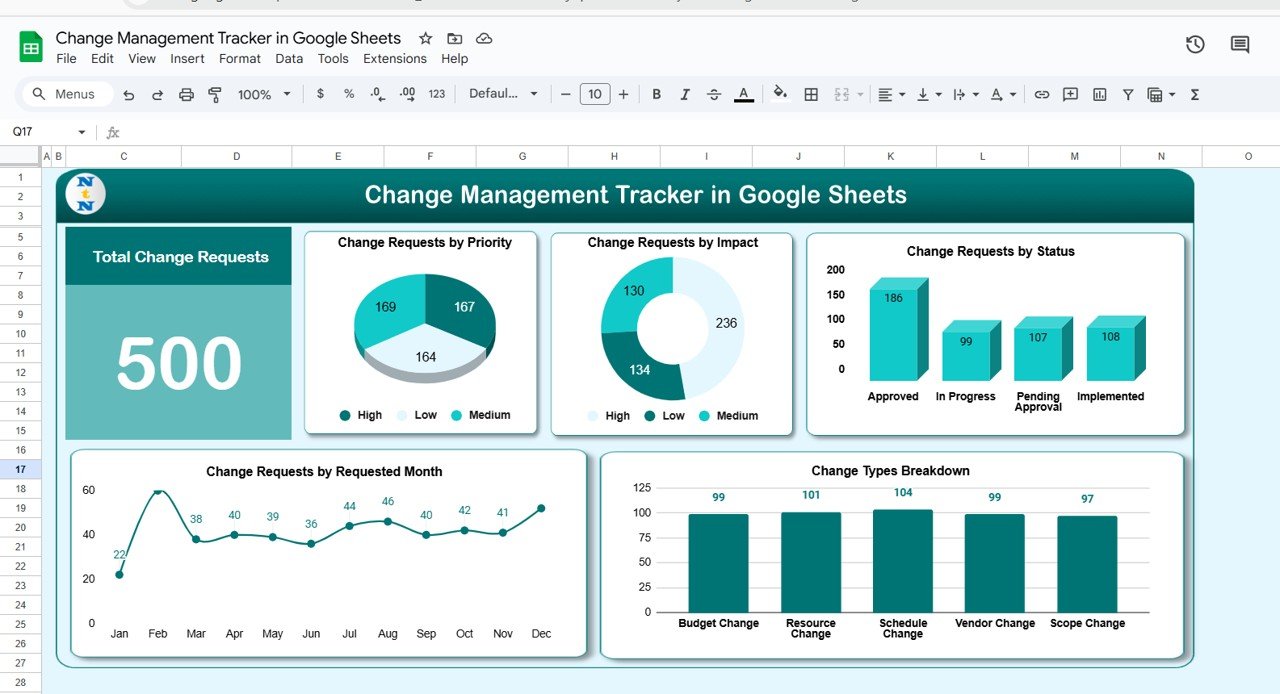Open version history clock icon

click(1195, 44)
